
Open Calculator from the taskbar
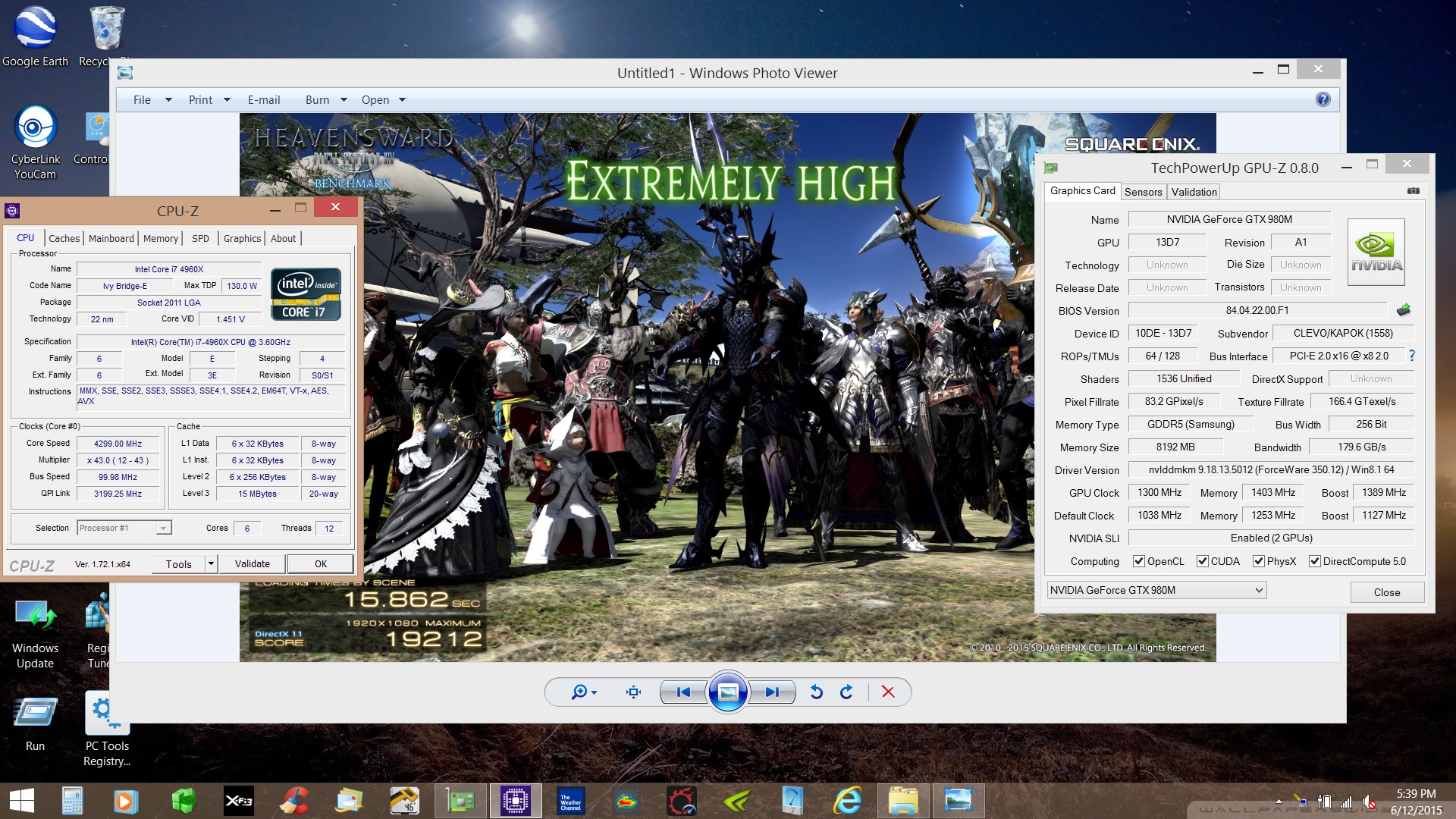click(x=72, y=801)
